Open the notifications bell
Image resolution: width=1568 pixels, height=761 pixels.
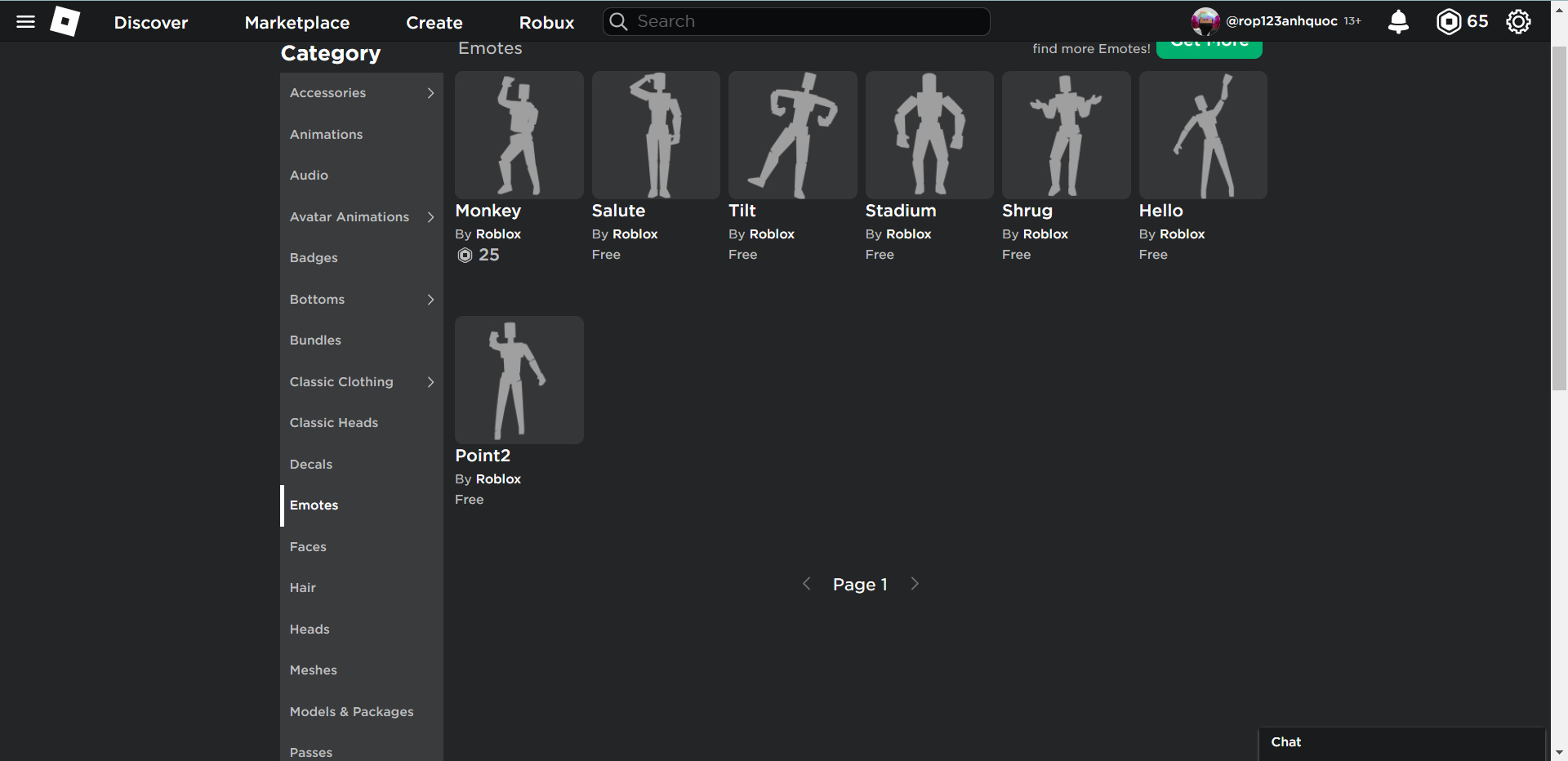(x=1398, y=22)
